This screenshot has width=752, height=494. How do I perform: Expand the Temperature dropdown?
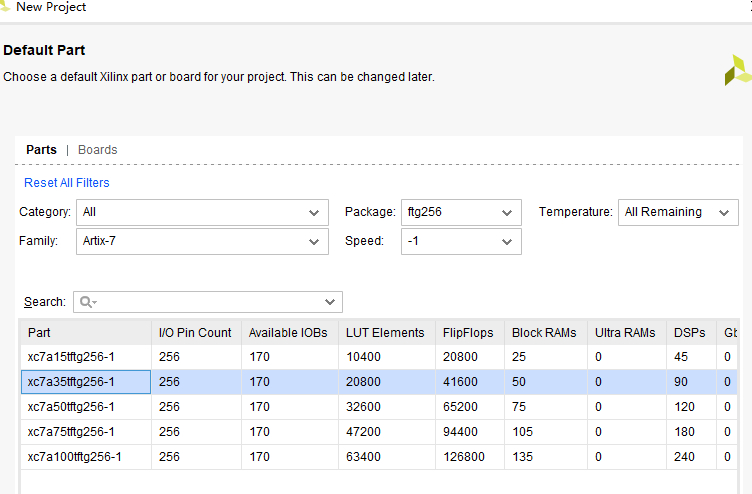(678, 212)
